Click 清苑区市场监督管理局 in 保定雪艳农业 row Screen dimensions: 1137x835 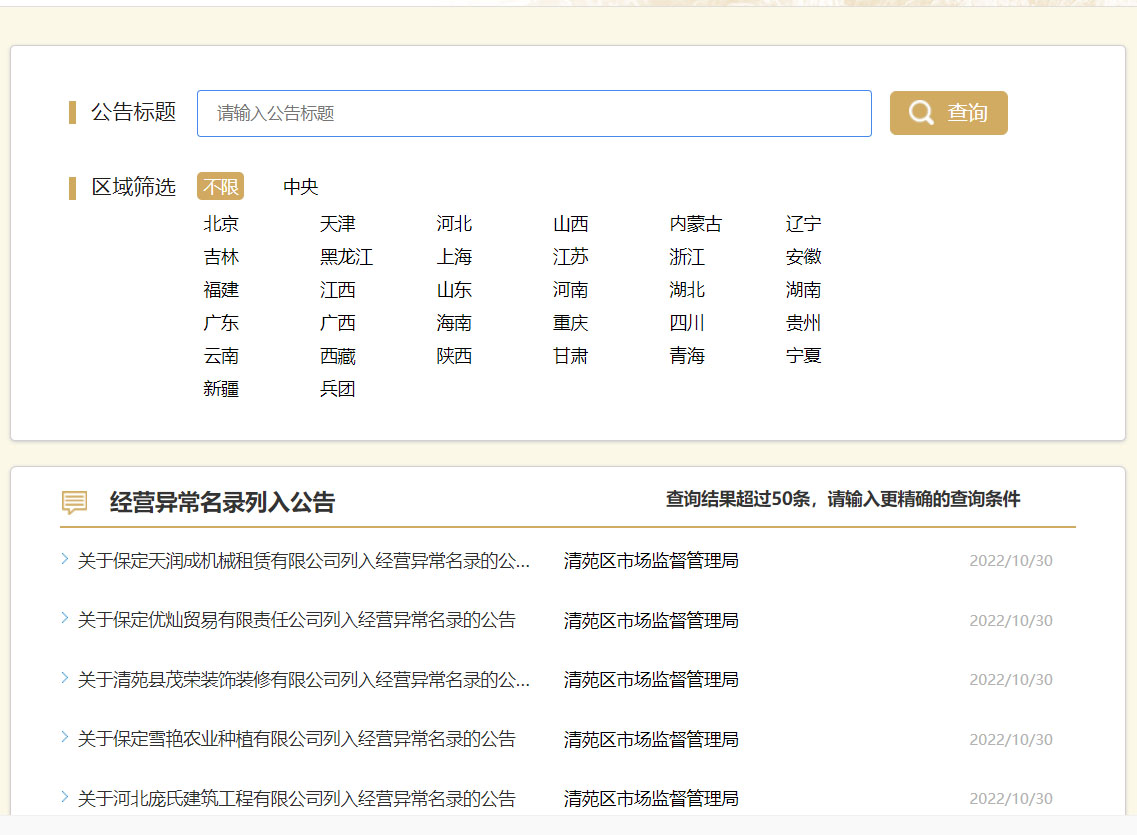(x=651, y=739)
